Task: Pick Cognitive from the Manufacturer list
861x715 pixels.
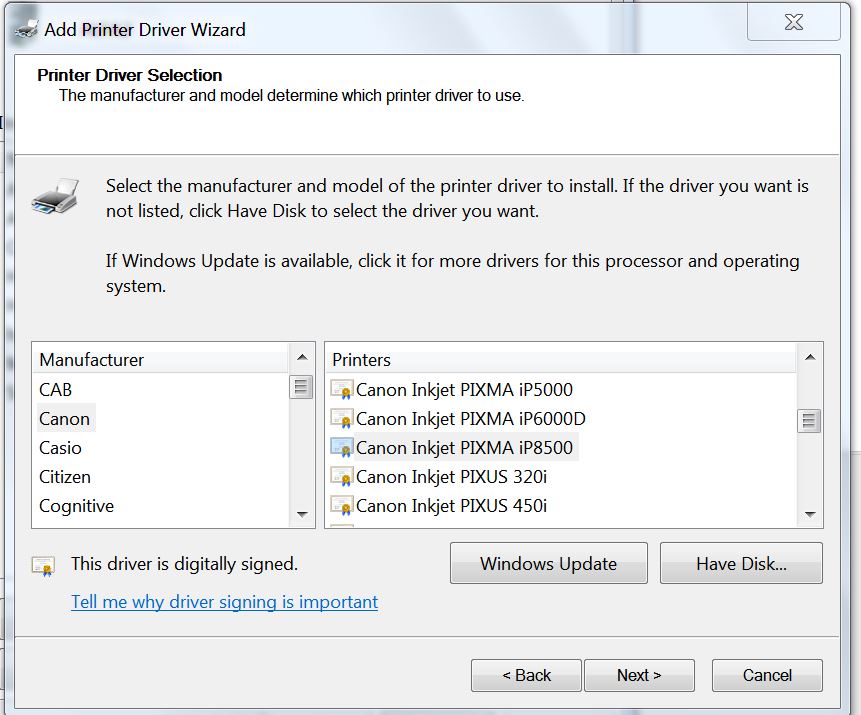Action: [76, 506]
